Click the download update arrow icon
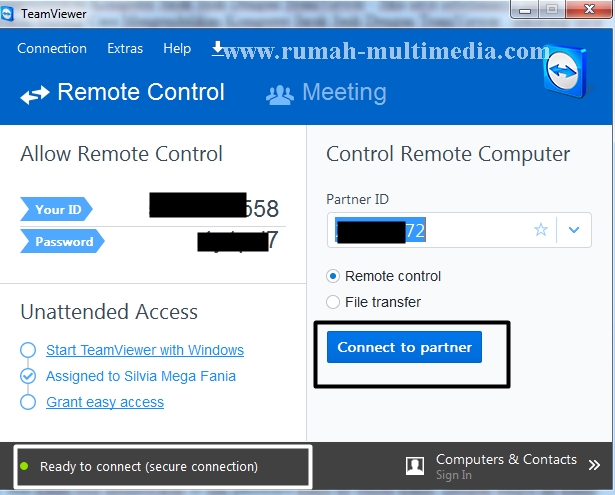The width and height of the screenshot is (615, 495). point(218,49)
